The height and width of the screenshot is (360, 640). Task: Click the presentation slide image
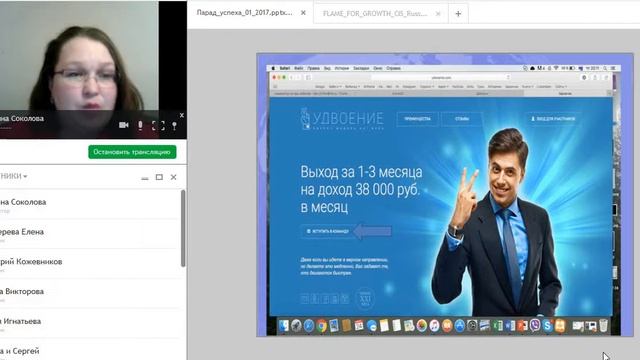(x=445, y=195)
